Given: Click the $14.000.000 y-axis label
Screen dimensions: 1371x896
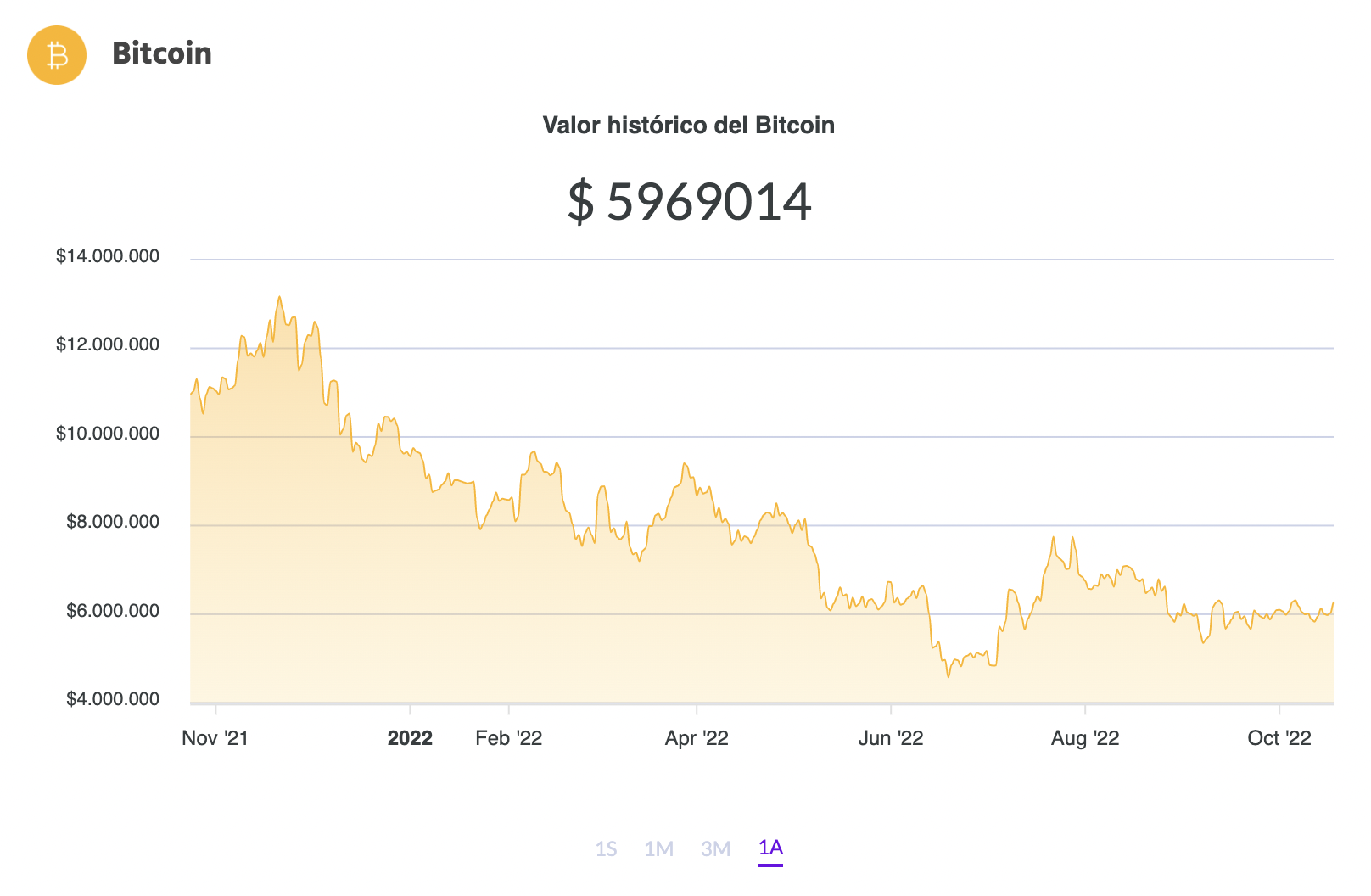Looking at the screenshot, I should click(108, 256).
